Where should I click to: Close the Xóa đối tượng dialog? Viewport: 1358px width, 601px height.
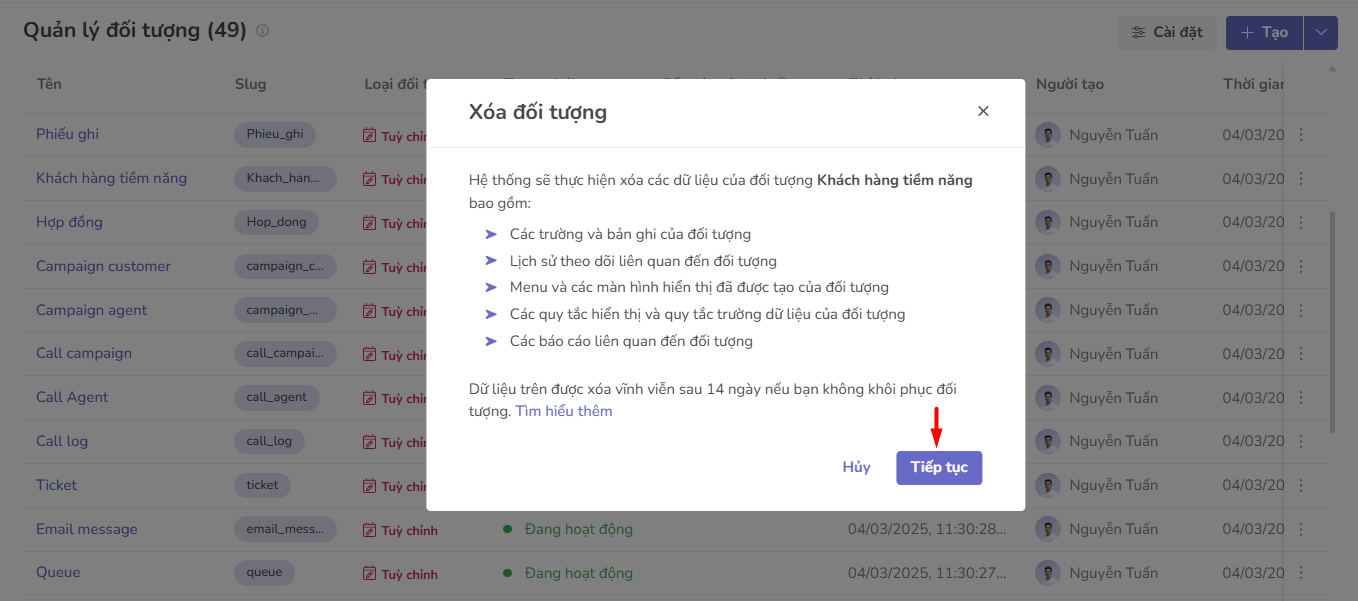tap(983, 111)
